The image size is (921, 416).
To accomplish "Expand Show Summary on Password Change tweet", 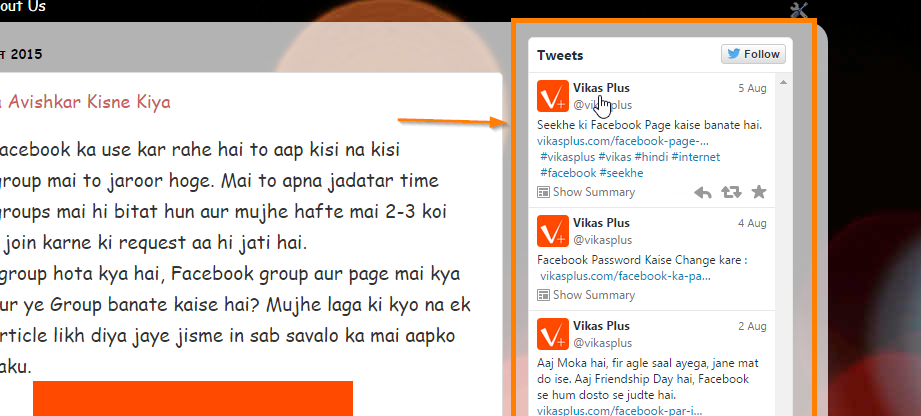I will coord(586,295).
